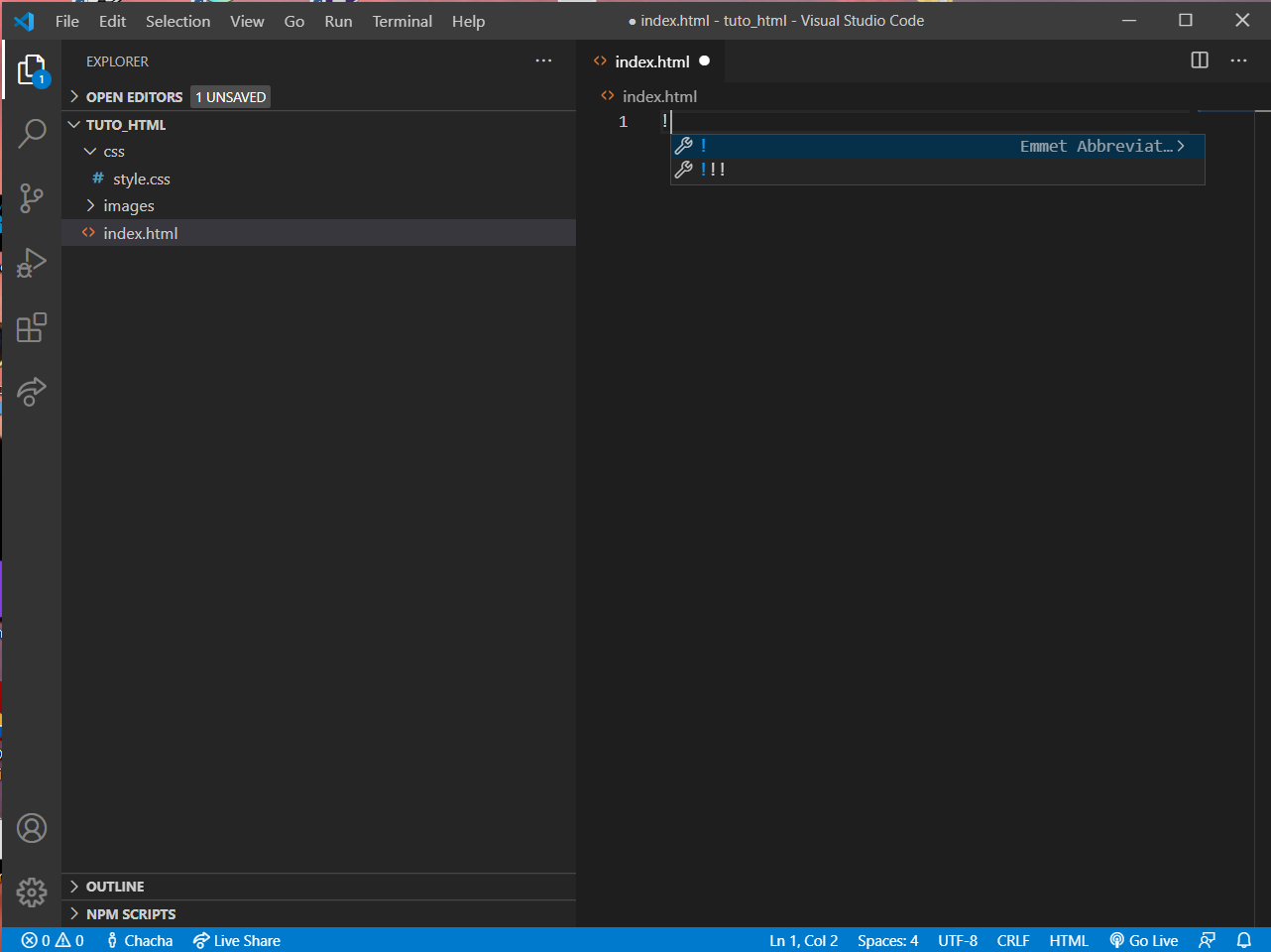Open the Edit menu

click(112, 21)
